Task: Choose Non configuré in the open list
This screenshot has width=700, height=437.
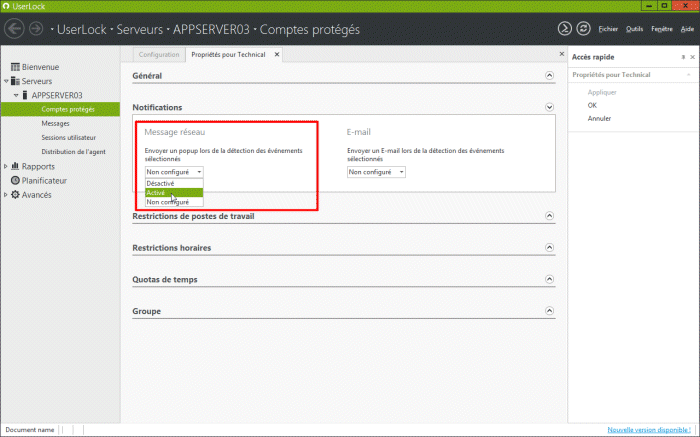Action: pyautogui.click(x=174, y=202)
